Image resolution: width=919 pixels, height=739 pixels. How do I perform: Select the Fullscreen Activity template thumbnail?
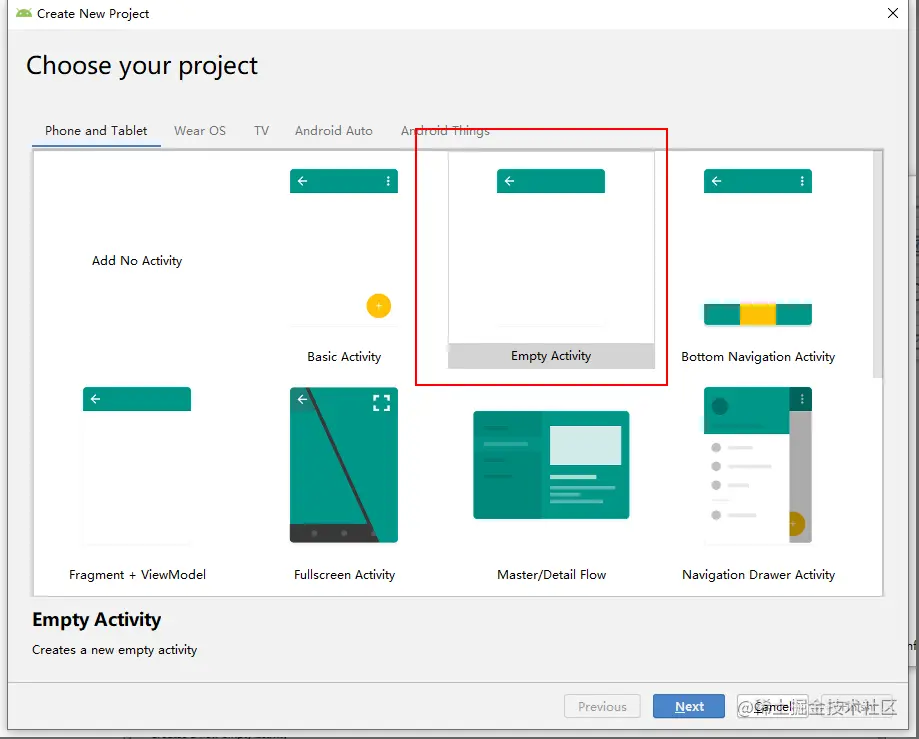coord(344,465)
